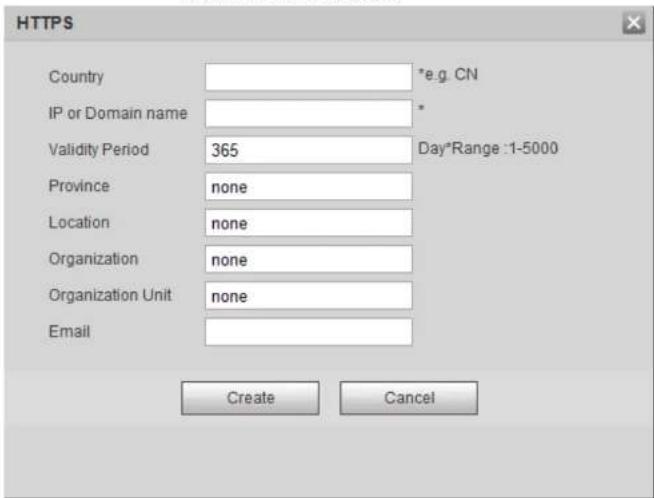
Task: Focus the Email input field
Action: (309, 332)
